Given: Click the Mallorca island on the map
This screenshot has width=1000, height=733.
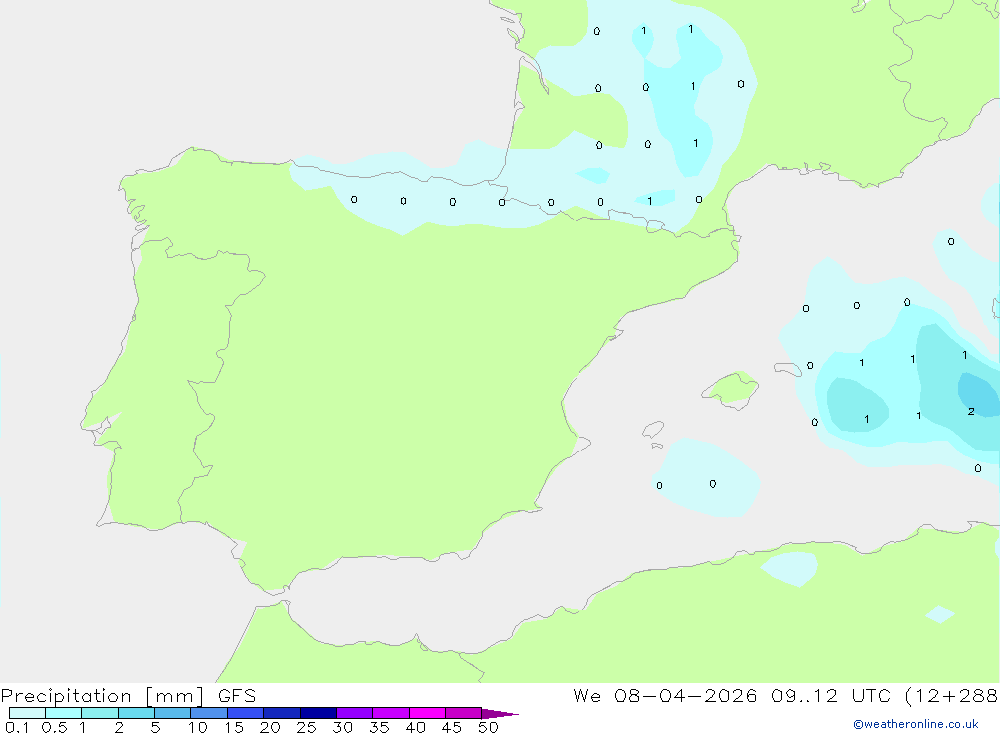Looking at the screenshot, I should click(x=732, y=389).
